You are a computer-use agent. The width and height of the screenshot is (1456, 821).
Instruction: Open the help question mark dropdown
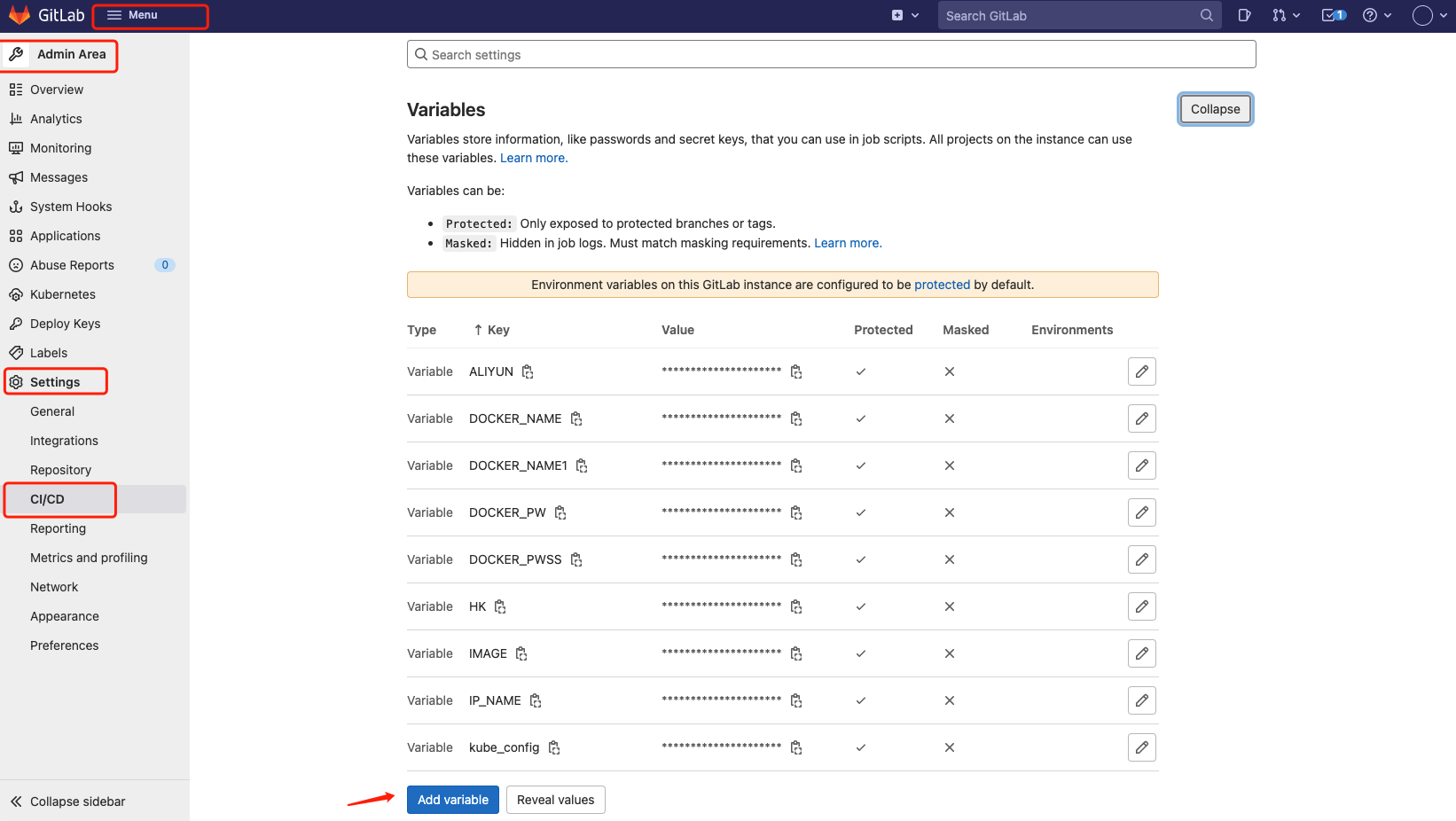1377,15
